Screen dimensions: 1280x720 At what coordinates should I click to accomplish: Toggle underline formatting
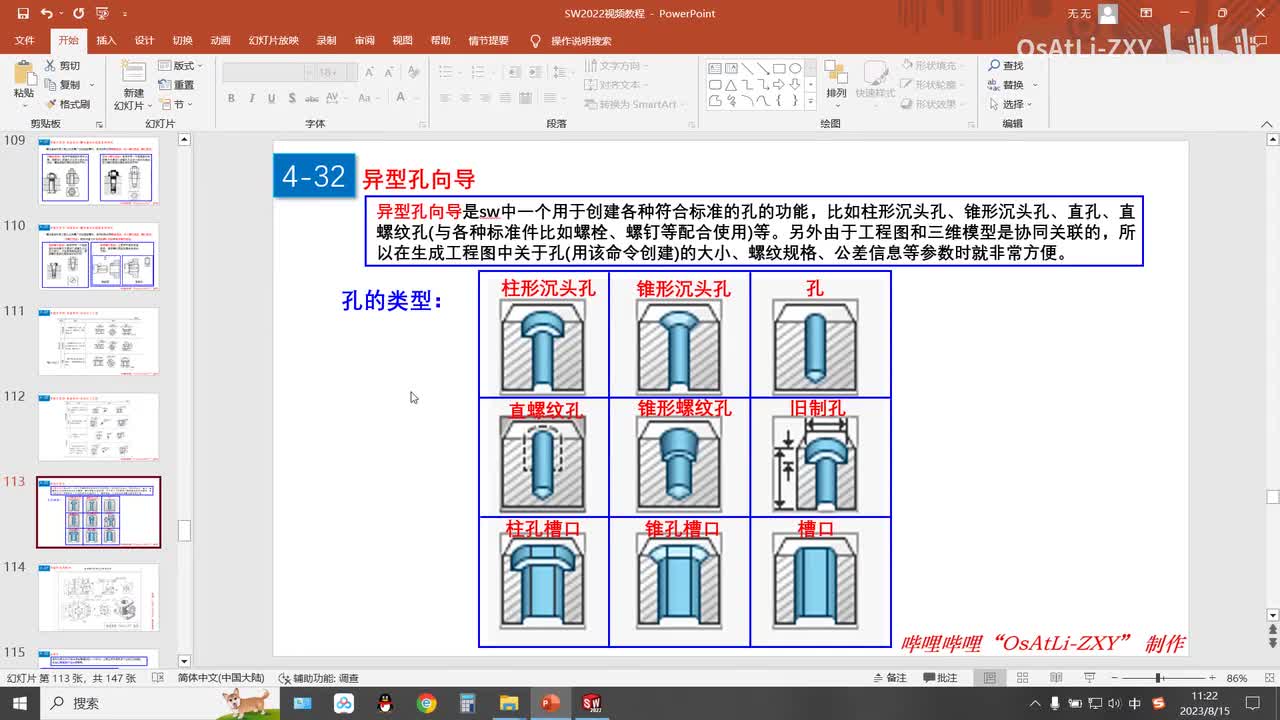pos(272,98)
